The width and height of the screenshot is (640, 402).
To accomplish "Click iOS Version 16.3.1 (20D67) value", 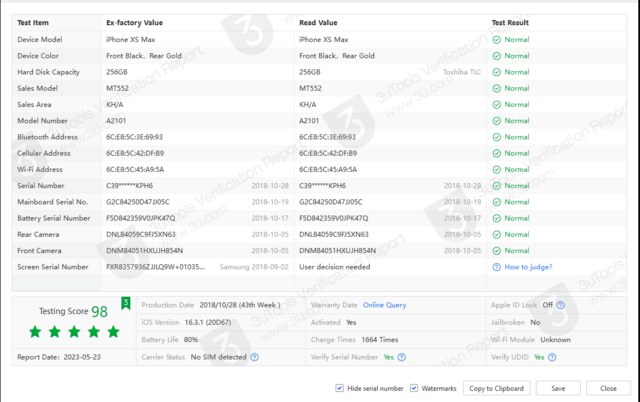I will click(208, 322).
